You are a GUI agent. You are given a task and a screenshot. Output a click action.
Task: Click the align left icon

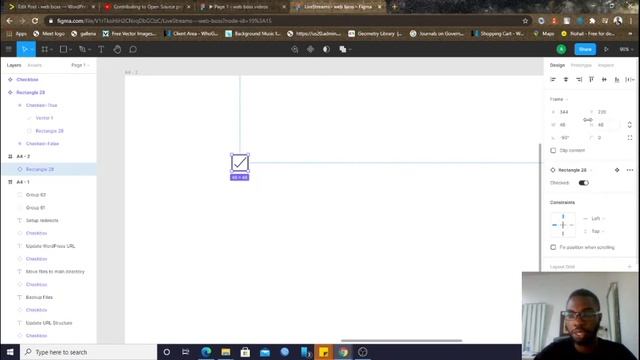tap(553, 80)
